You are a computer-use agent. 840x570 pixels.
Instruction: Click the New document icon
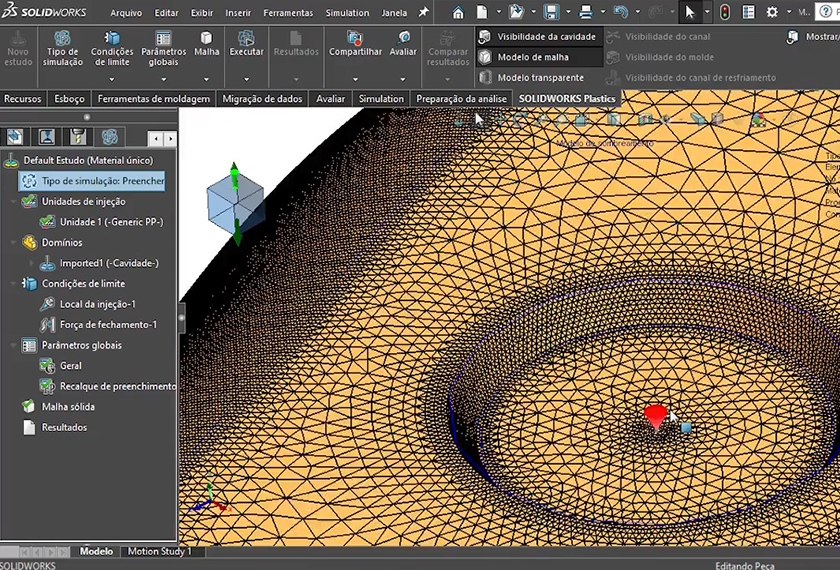click(x=482, y=12)
